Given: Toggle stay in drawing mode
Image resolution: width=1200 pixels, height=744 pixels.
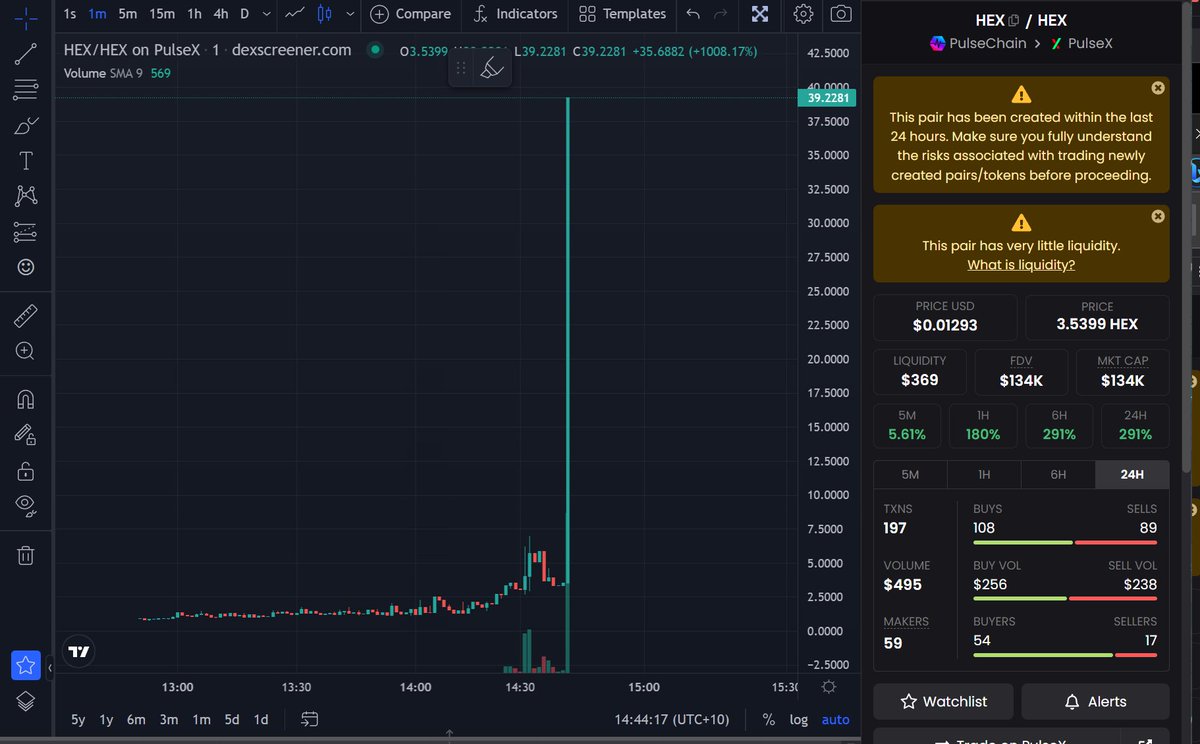Looking at the screenshot, I should [26, 435].
